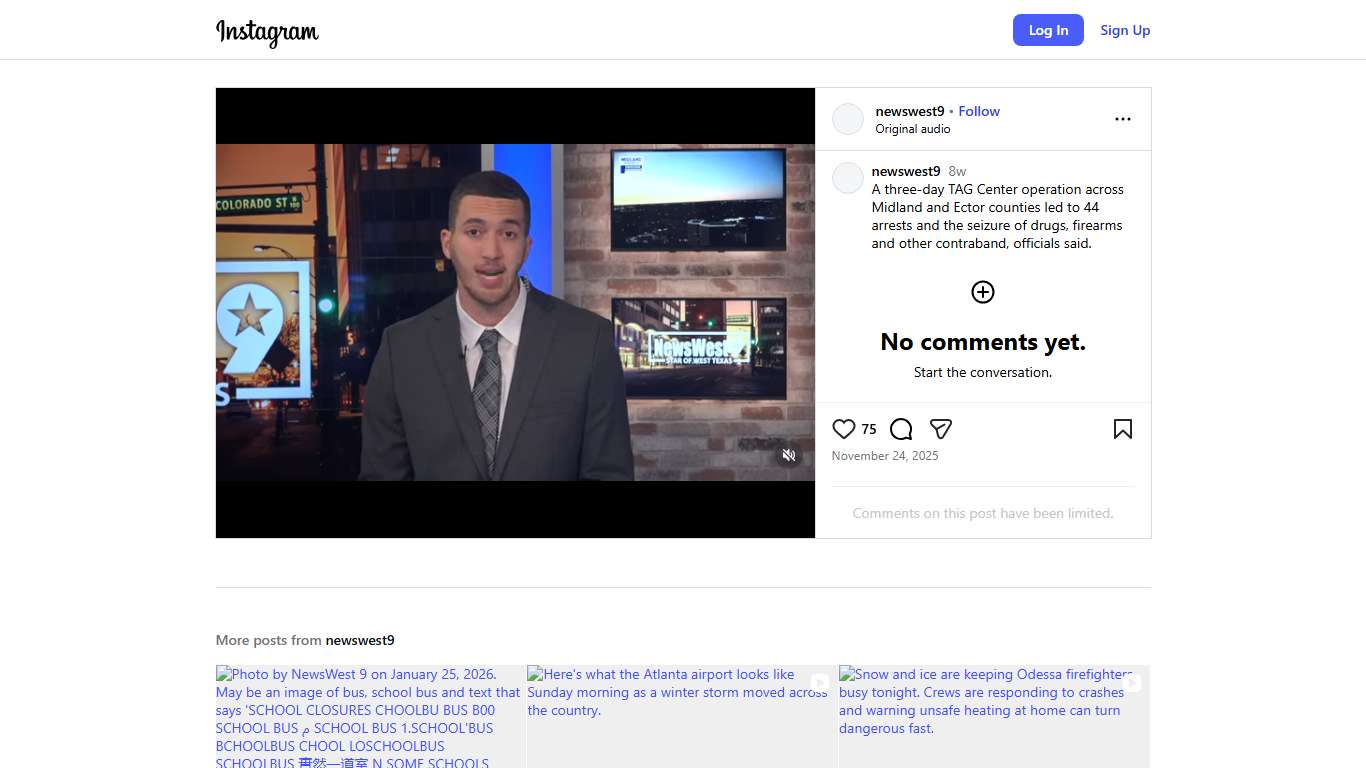Save post with the bookmark icon
The height and width of the screenshot is (768, 1366).
[x=1122, y=429]
